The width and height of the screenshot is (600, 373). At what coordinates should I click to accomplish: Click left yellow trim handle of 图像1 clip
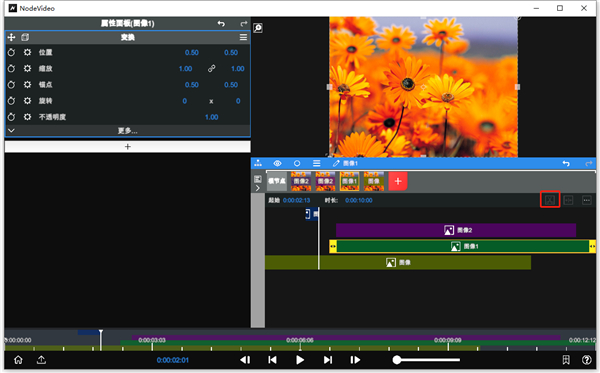(333, 246)
